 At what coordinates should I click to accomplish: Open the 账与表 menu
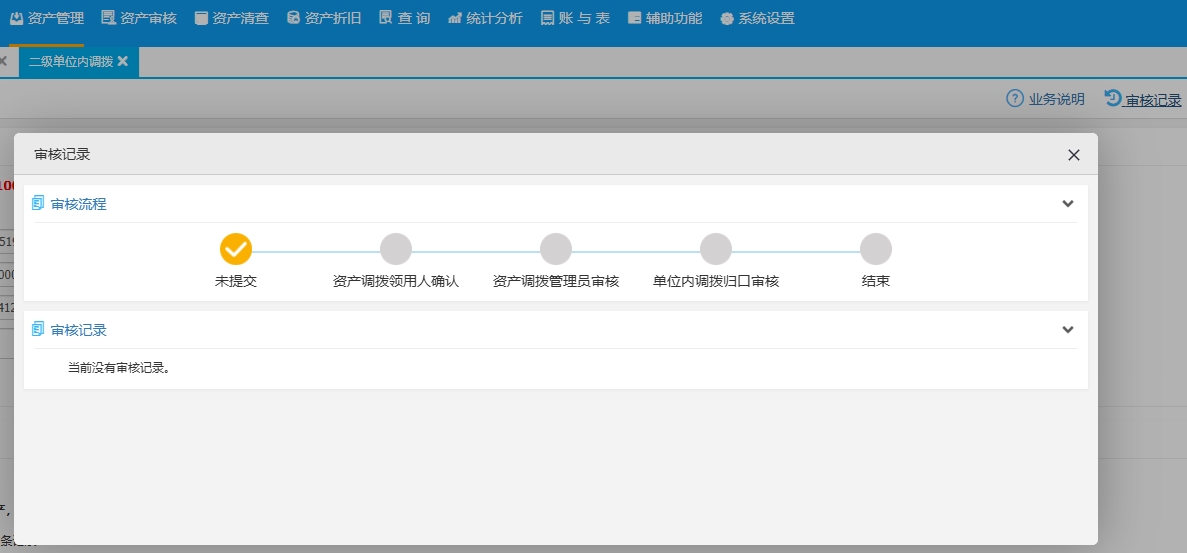click(x=575, y=18)
